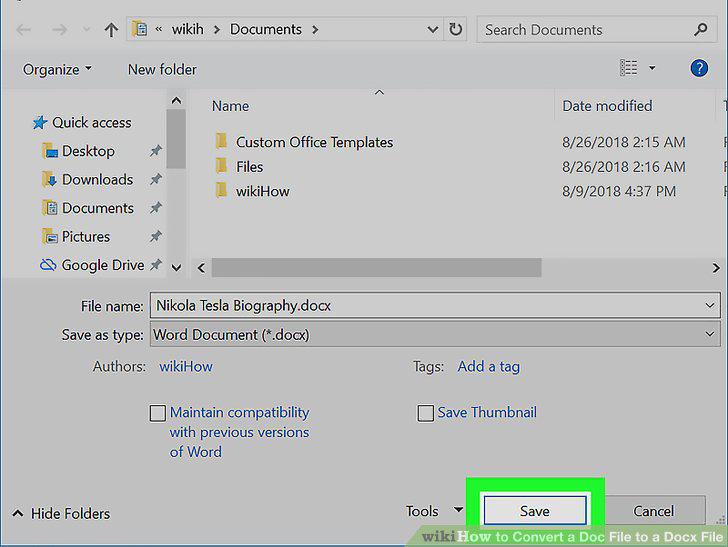Viewport: 728px width, 547px height.
Task: Open the File name dropdown arrow
Action: pos(709,306)
